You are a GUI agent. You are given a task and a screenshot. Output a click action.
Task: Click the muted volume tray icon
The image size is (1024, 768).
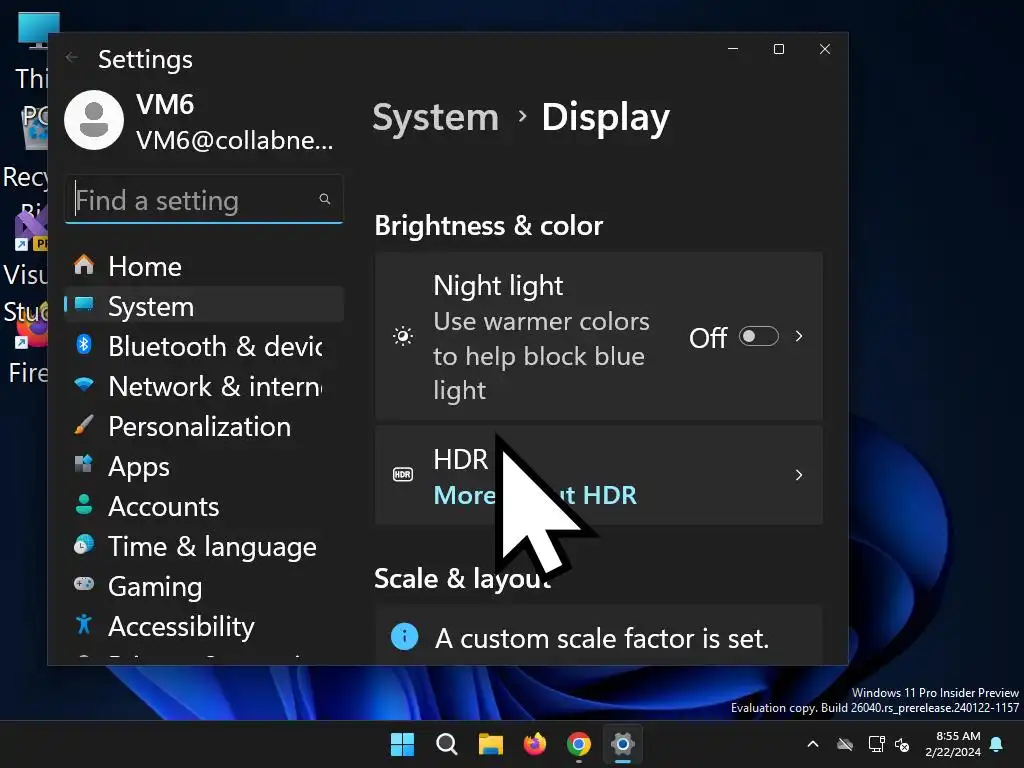[902, 744]
